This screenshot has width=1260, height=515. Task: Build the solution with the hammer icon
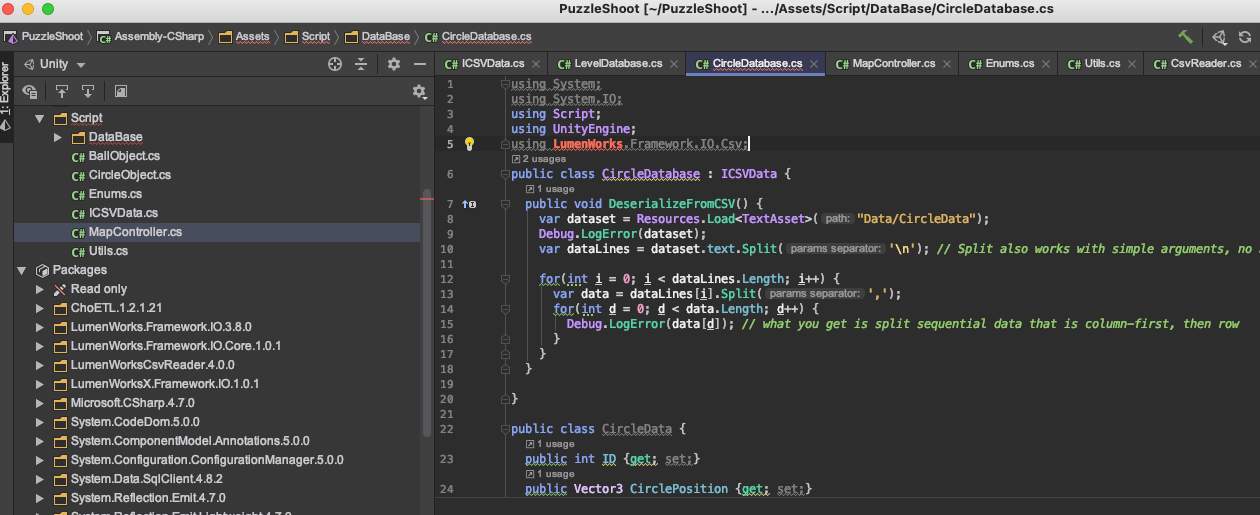1185,37
